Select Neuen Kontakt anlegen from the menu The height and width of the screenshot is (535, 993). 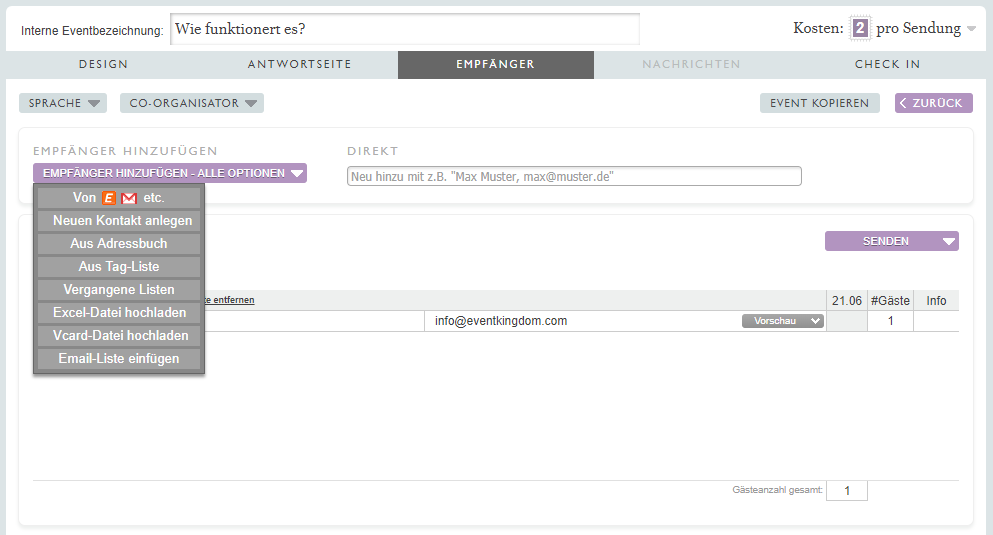tap(119, 221)
